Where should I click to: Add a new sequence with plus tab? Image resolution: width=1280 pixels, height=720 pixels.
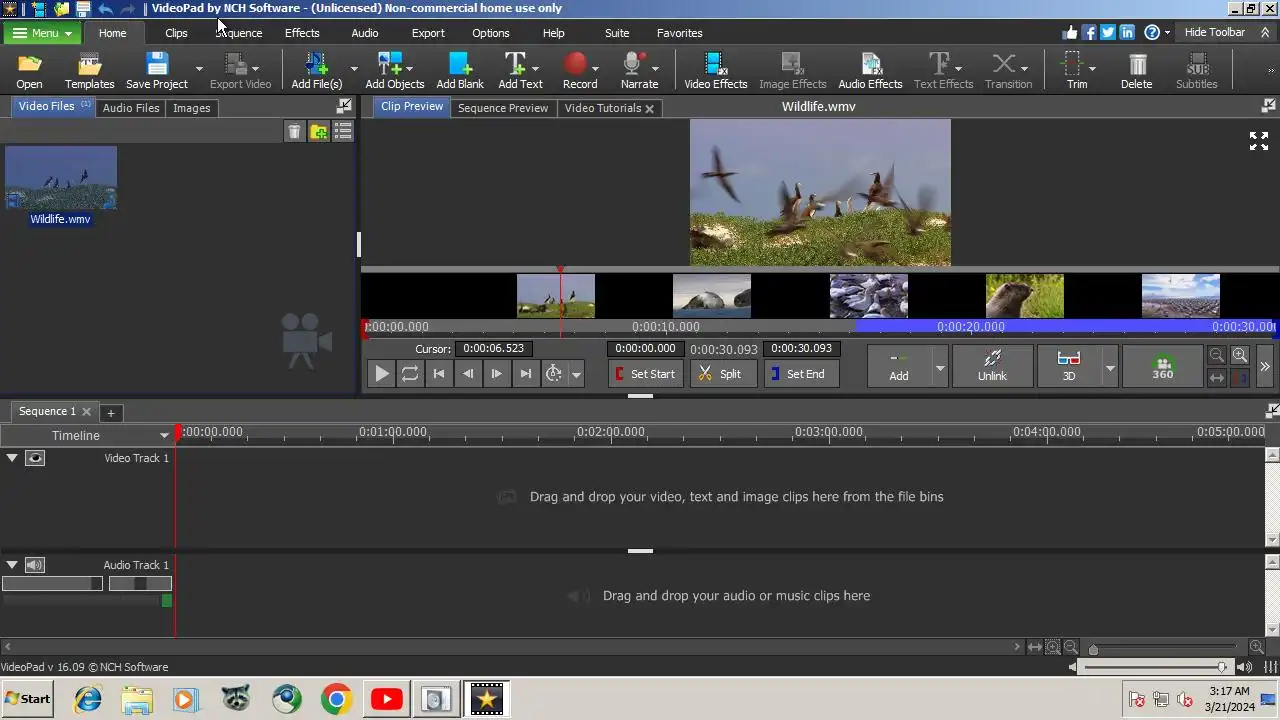point(111,412)
